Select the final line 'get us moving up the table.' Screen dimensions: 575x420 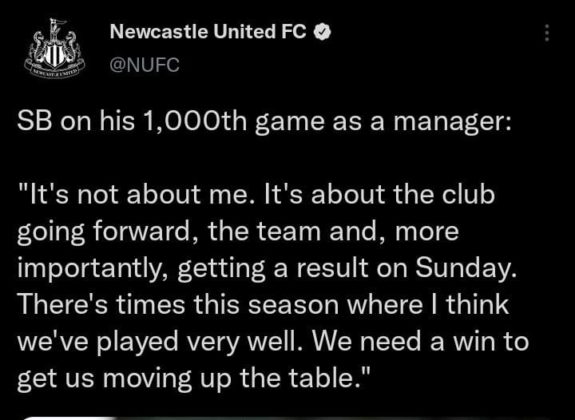[x=194, y=380]
